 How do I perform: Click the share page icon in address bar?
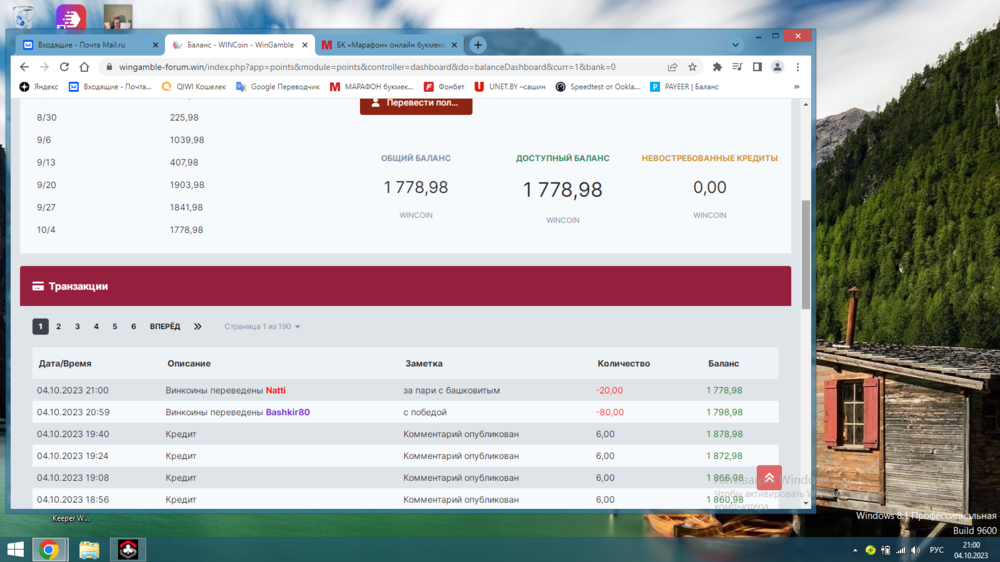(672, 67)
